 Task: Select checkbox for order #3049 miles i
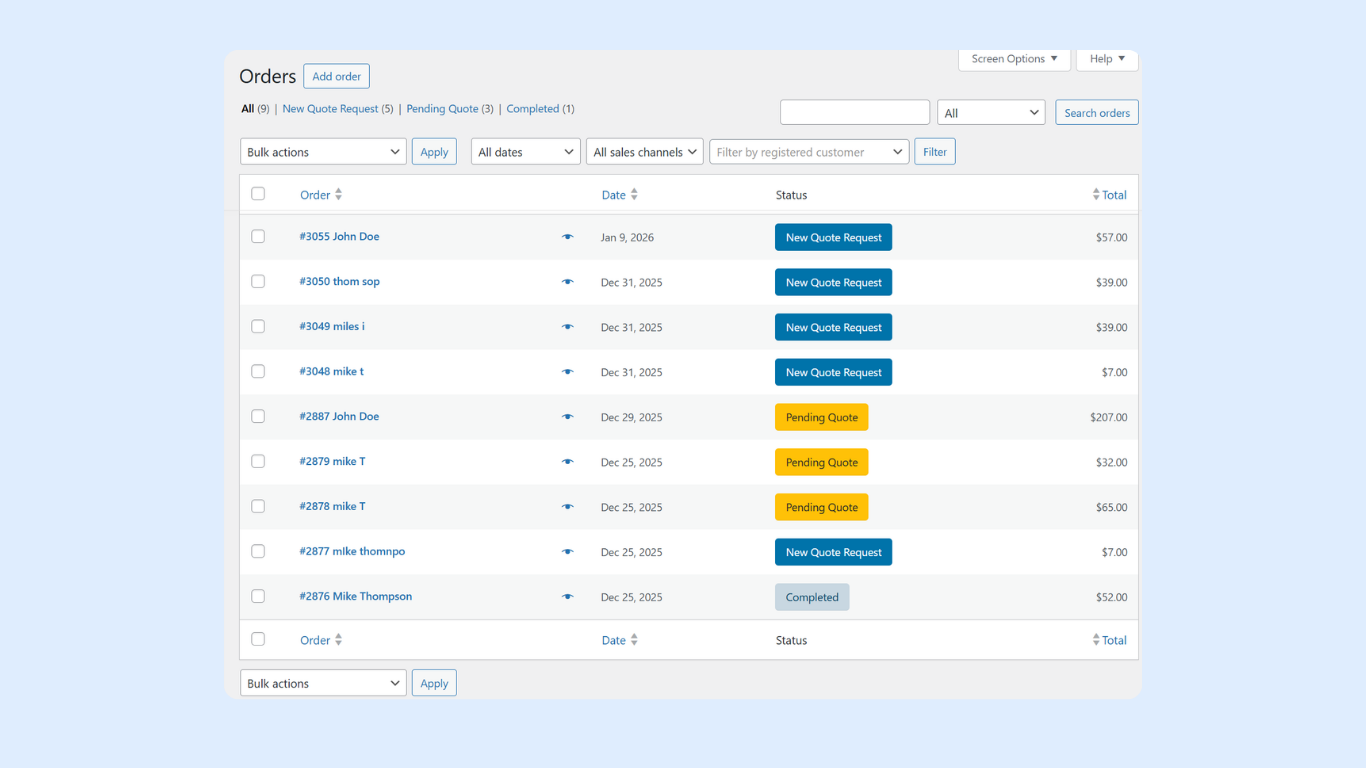(258, 326)
